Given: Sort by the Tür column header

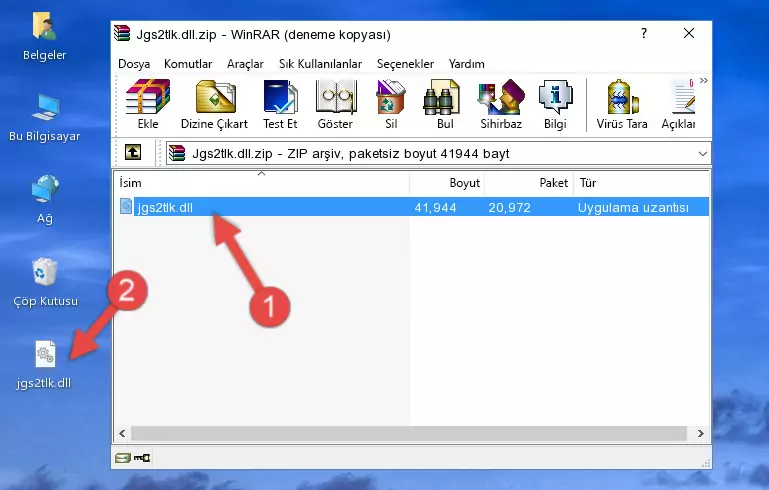Looking at the screenshot, I should pyautogui.click(x=641, y=183).
